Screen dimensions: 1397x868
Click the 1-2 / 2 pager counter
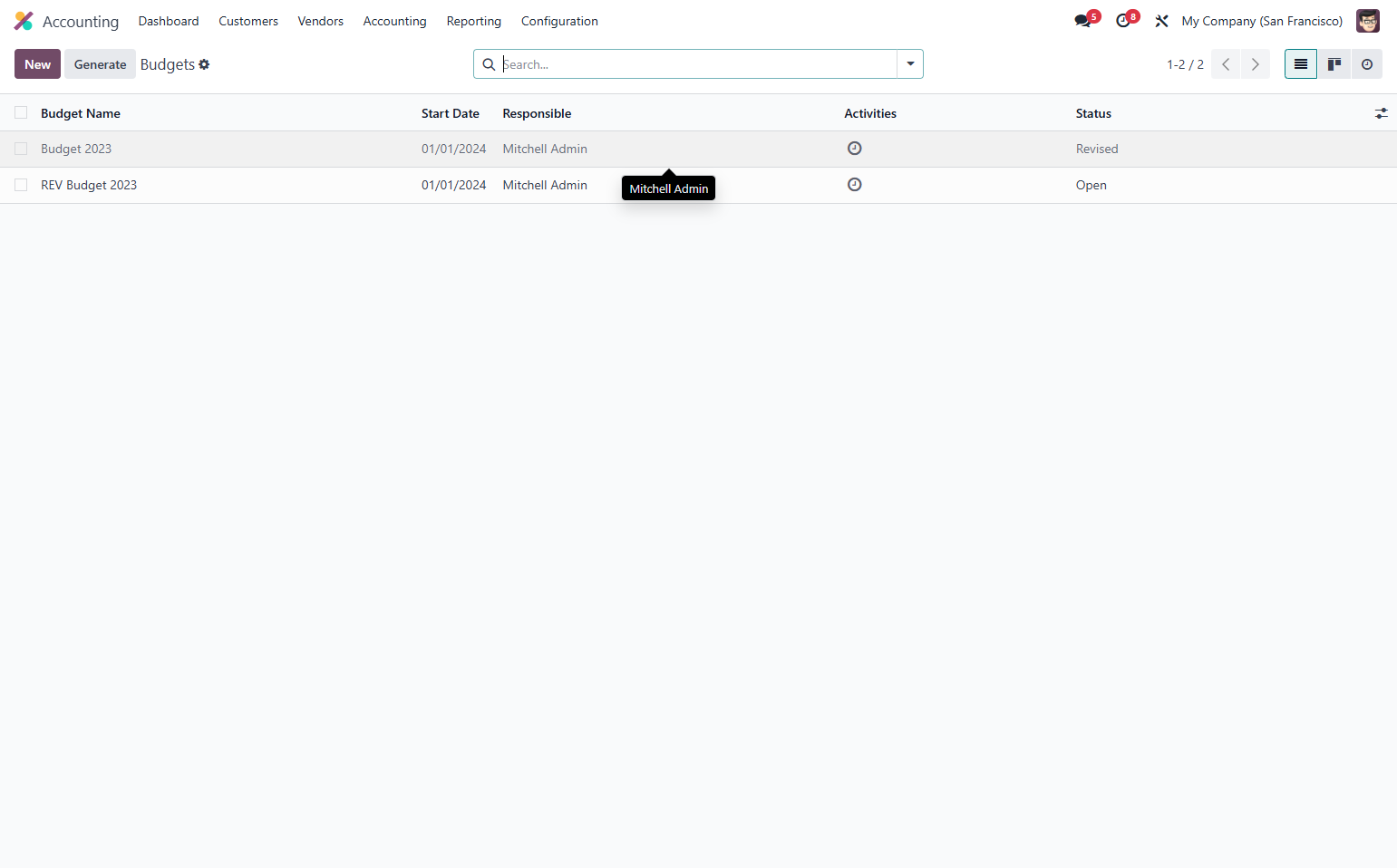1185,64
